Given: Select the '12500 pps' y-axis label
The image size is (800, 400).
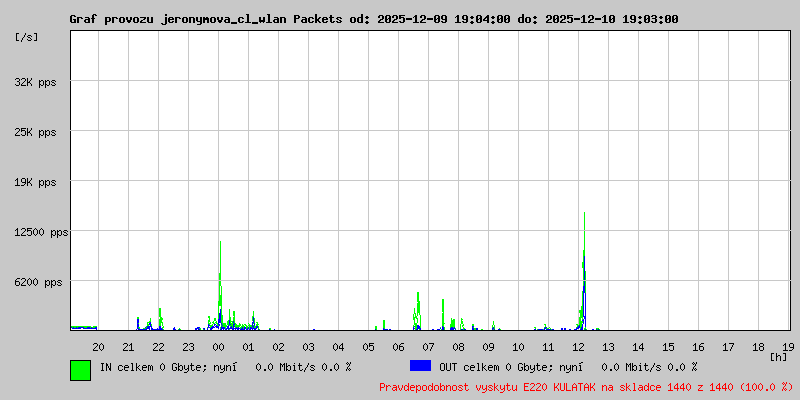Looking at the screenshot, I should point(41,232).
